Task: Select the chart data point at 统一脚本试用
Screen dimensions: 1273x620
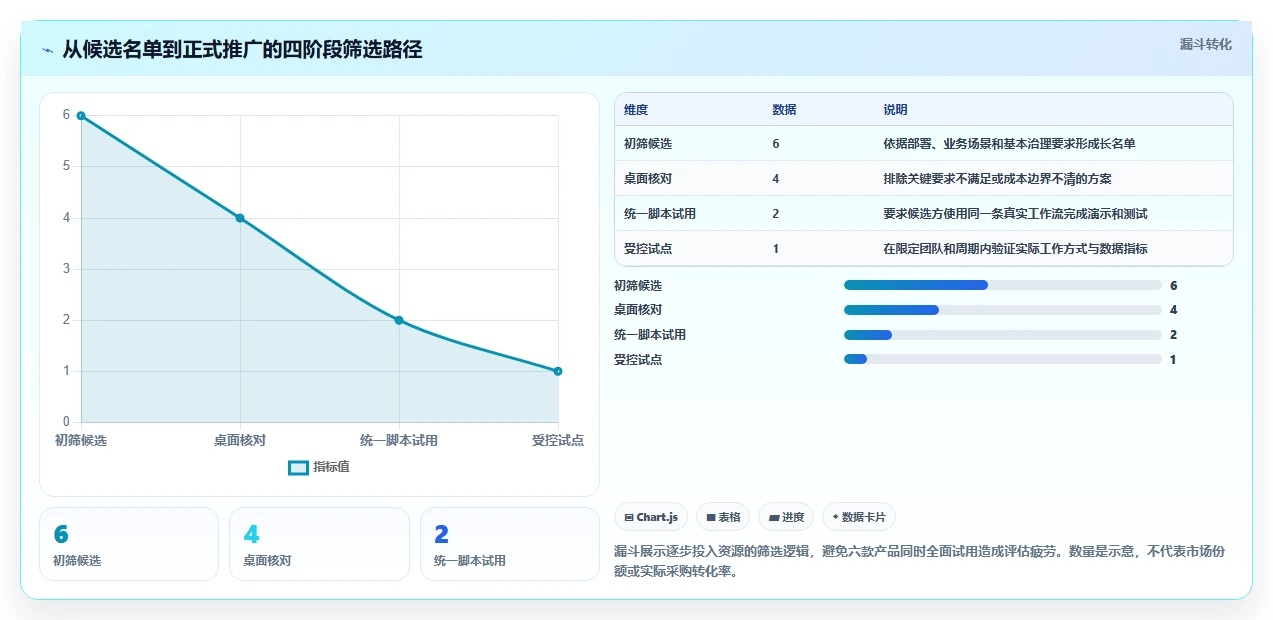Action: (399, 320)
